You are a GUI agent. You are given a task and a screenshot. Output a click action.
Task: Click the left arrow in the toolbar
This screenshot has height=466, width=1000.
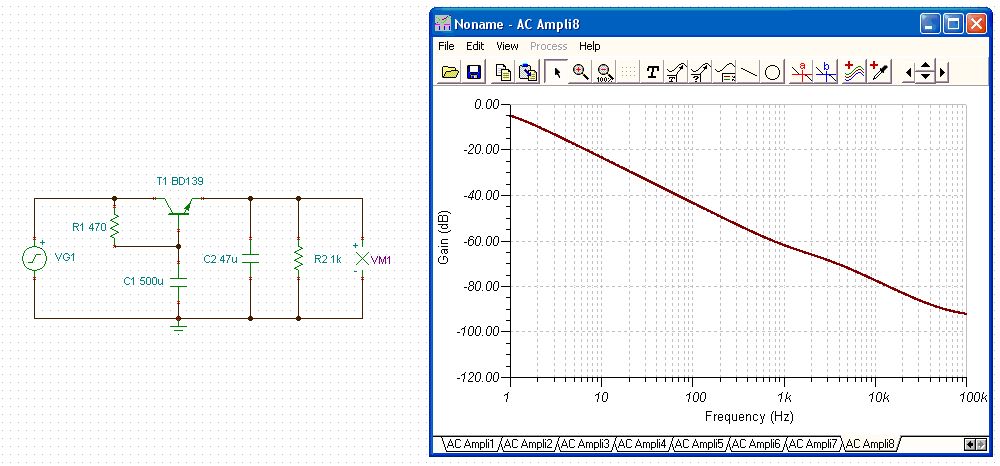pos(909,73)
